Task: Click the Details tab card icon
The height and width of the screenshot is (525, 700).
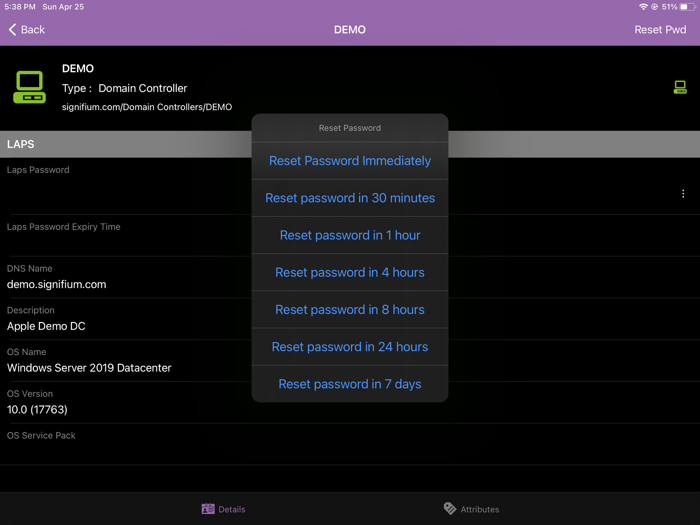Action: (208, 509)
